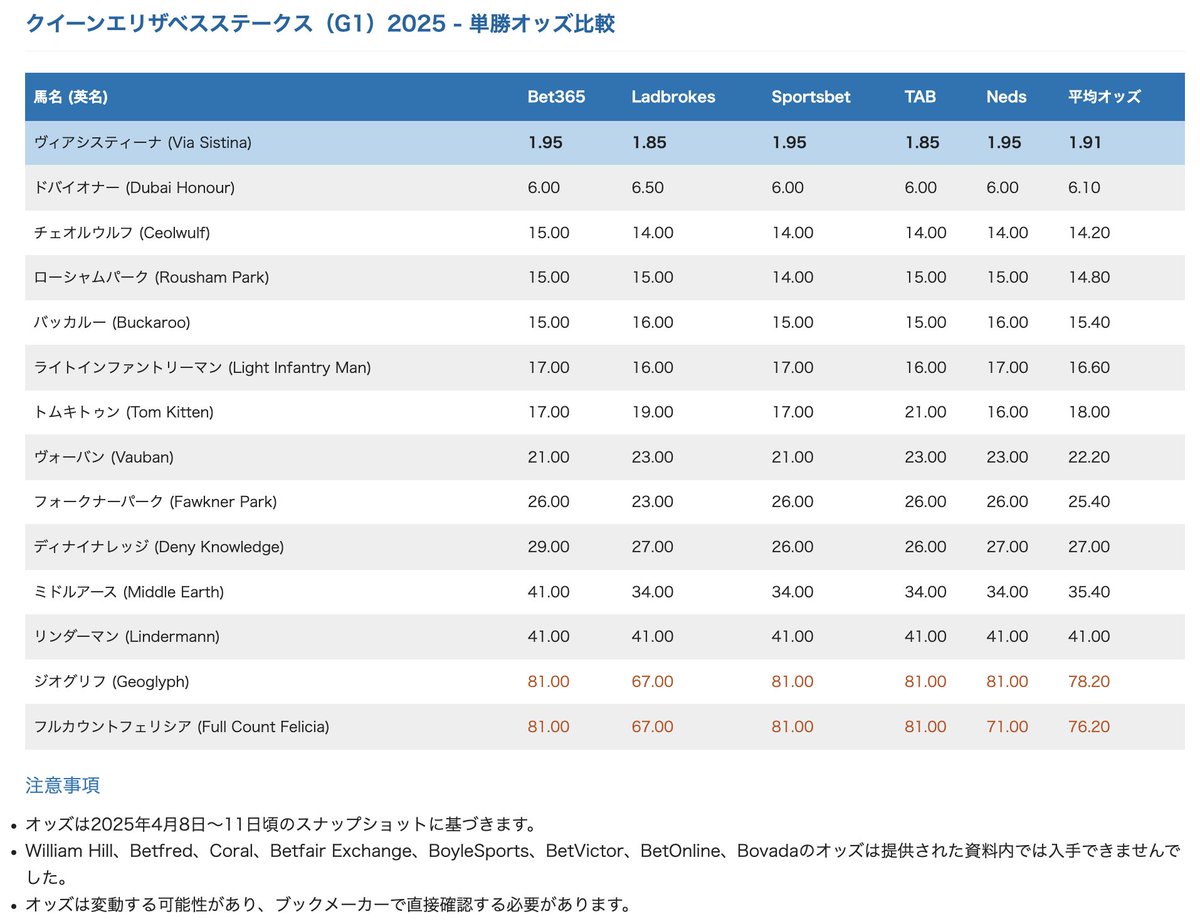Click the note listing William Hill, Betfred
1200x924 pixels.
pos(603,865)
